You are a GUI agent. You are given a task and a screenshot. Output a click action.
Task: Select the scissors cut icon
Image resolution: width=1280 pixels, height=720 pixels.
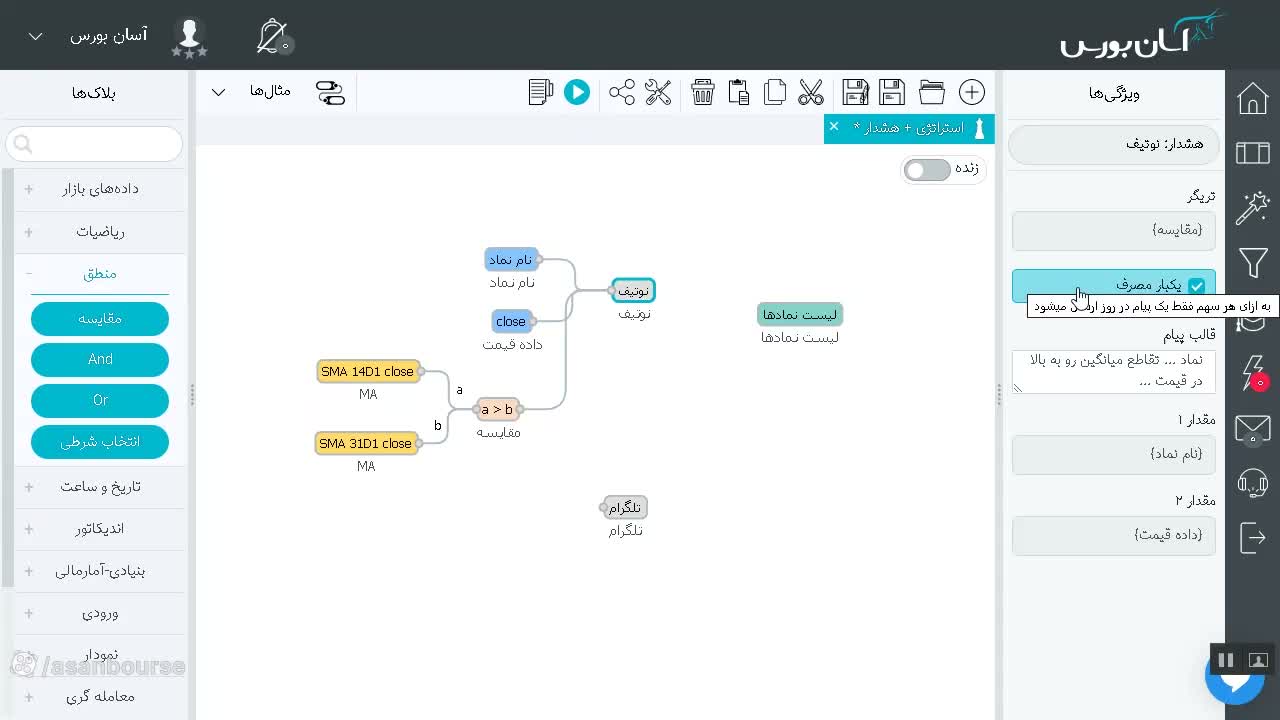(x=811, y=92)
